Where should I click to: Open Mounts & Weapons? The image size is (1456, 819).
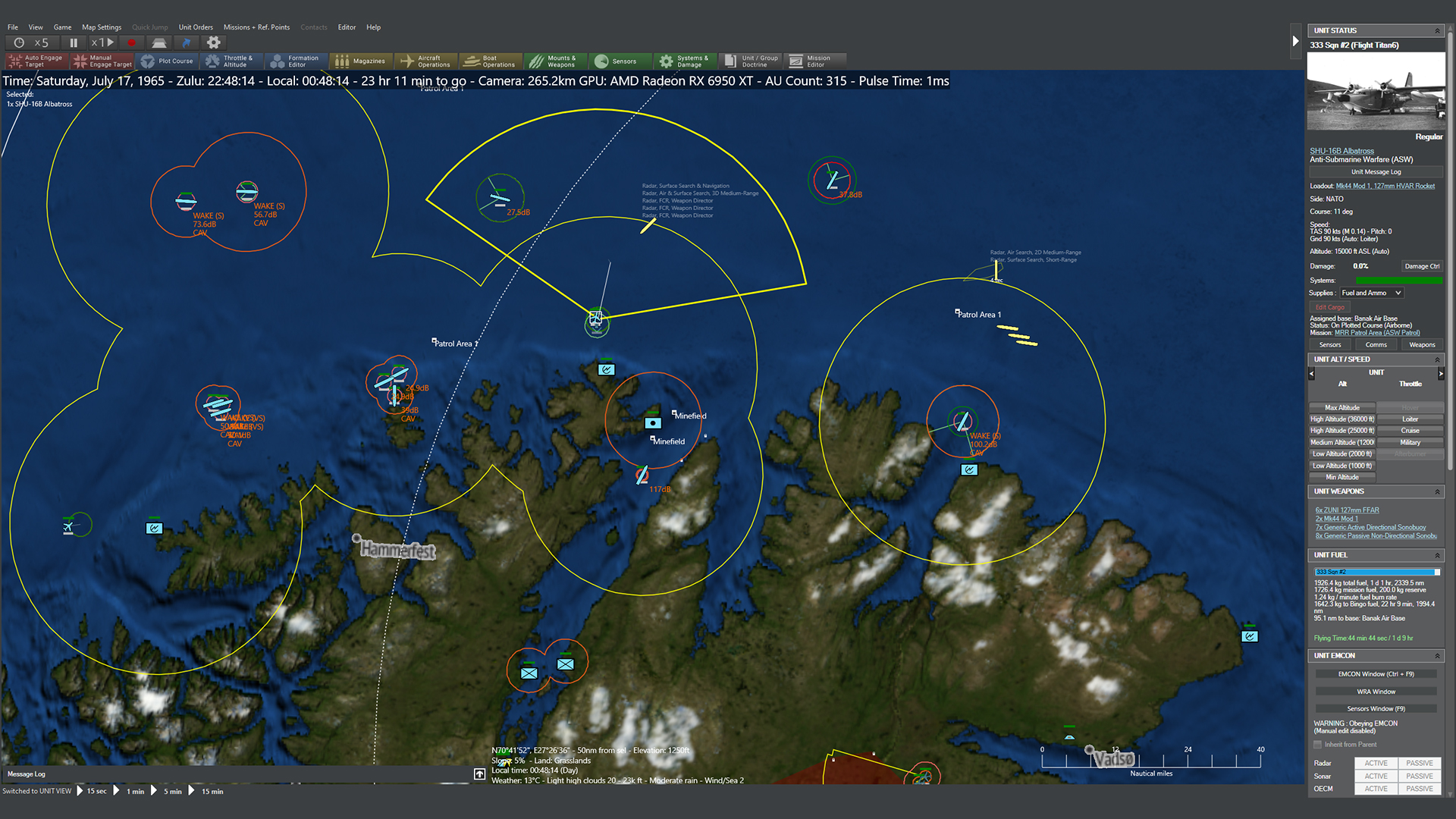click(556, 61)
